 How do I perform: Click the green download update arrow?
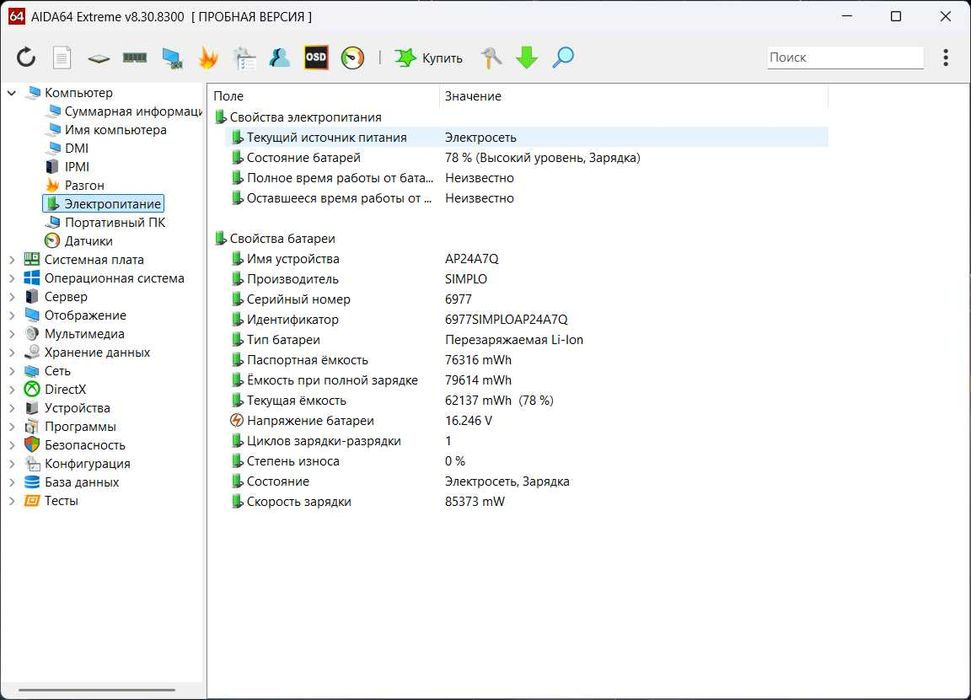[526, 58]
